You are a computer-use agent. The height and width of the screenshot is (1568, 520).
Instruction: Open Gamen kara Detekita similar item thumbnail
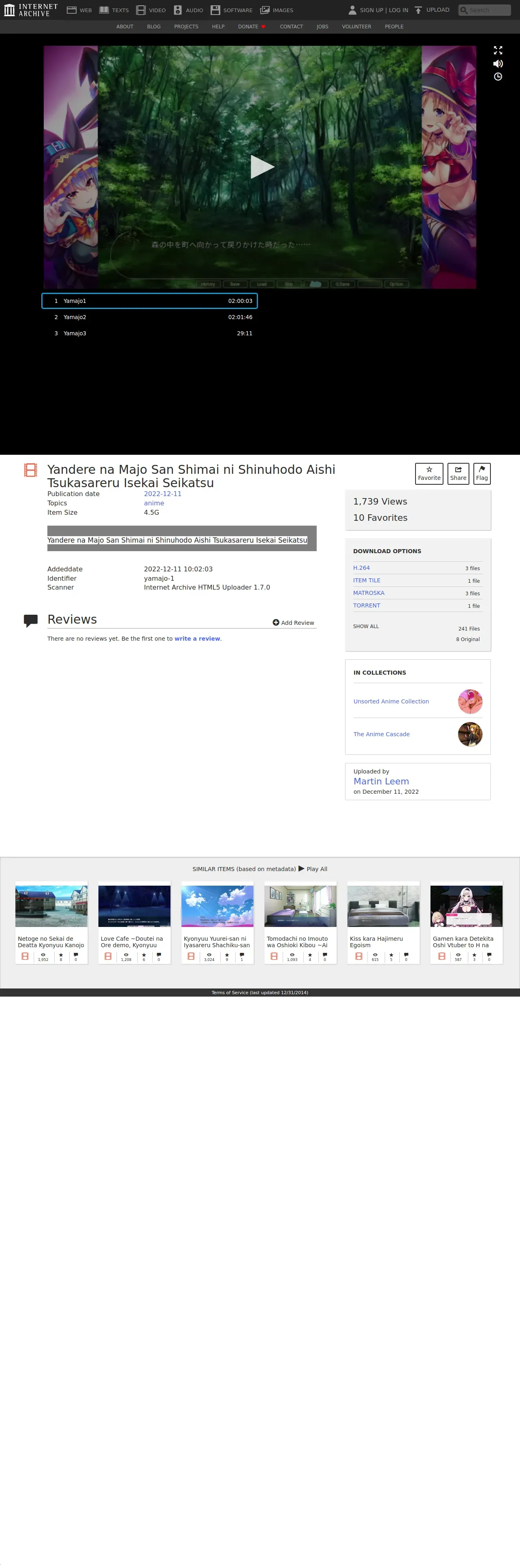tap(467, 906)
